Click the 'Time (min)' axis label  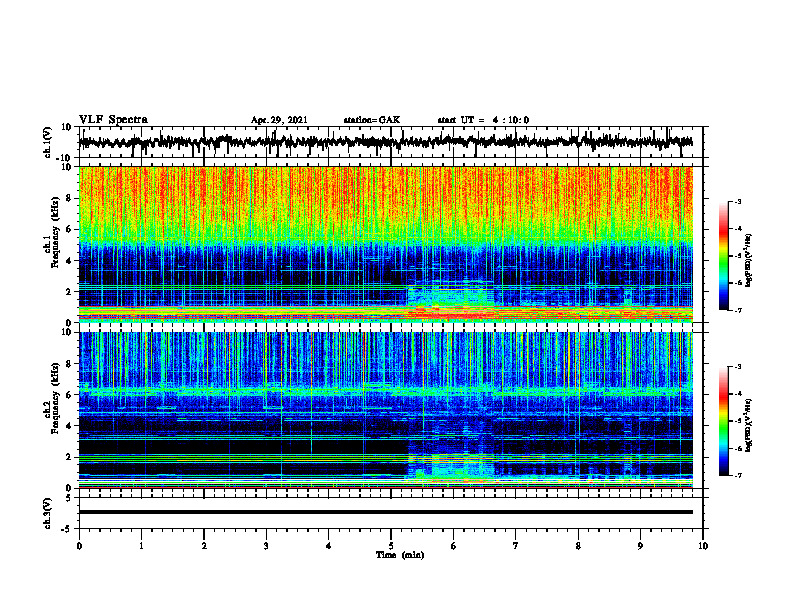click(400, 555)
